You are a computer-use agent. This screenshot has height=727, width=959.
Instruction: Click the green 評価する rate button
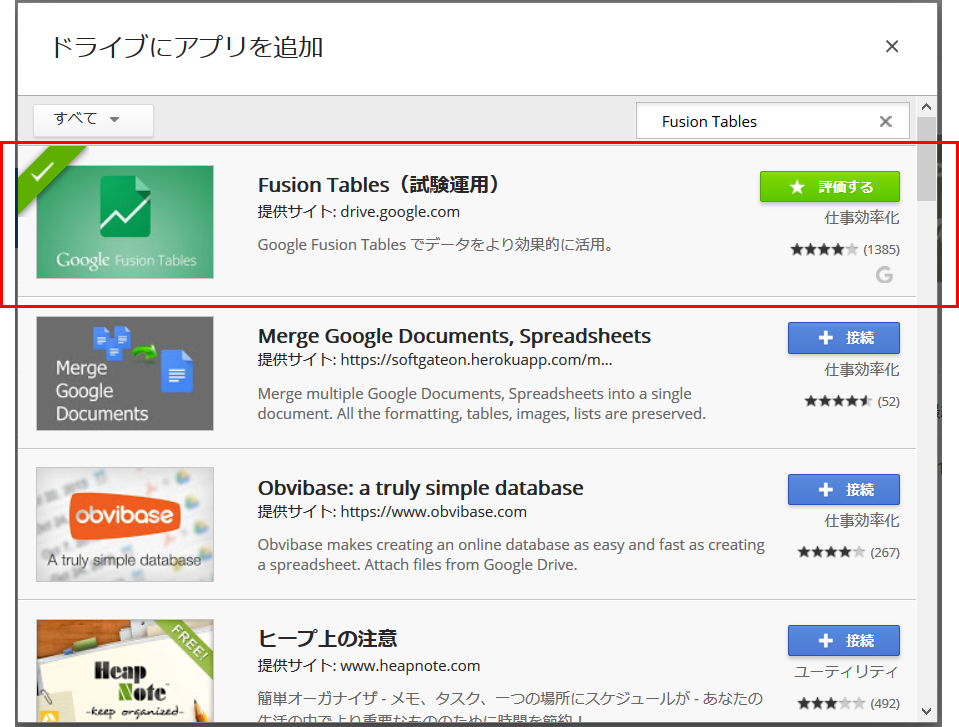pos(829,186)
